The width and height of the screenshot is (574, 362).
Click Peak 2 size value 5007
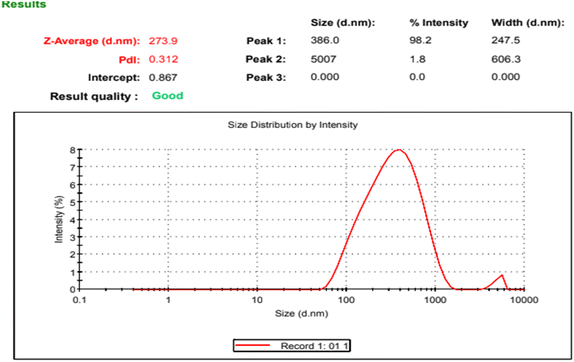click(x=323, y=59)
